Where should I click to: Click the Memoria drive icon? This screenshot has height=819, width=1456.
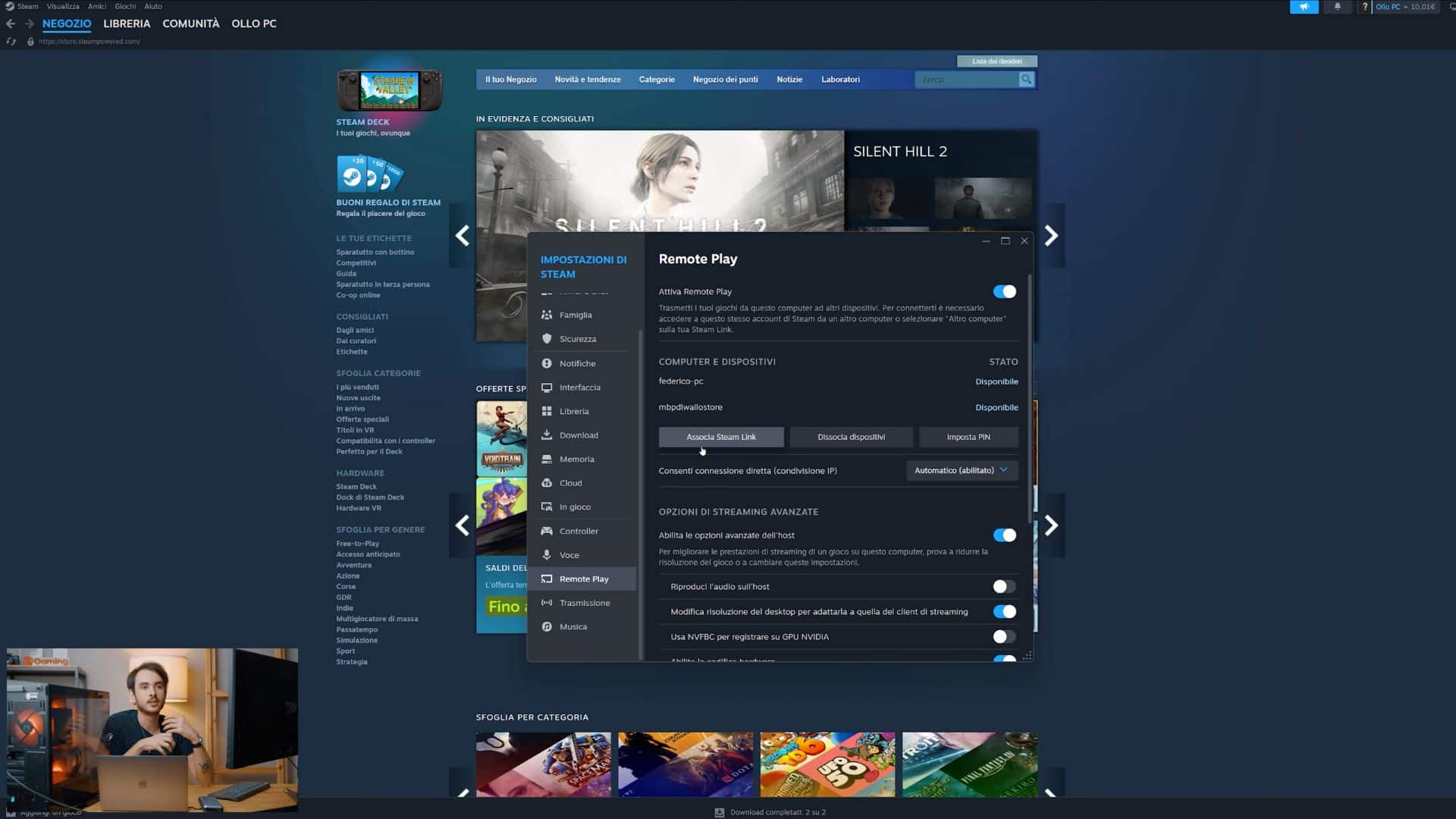pyautogui.click(x=546, y=459)
